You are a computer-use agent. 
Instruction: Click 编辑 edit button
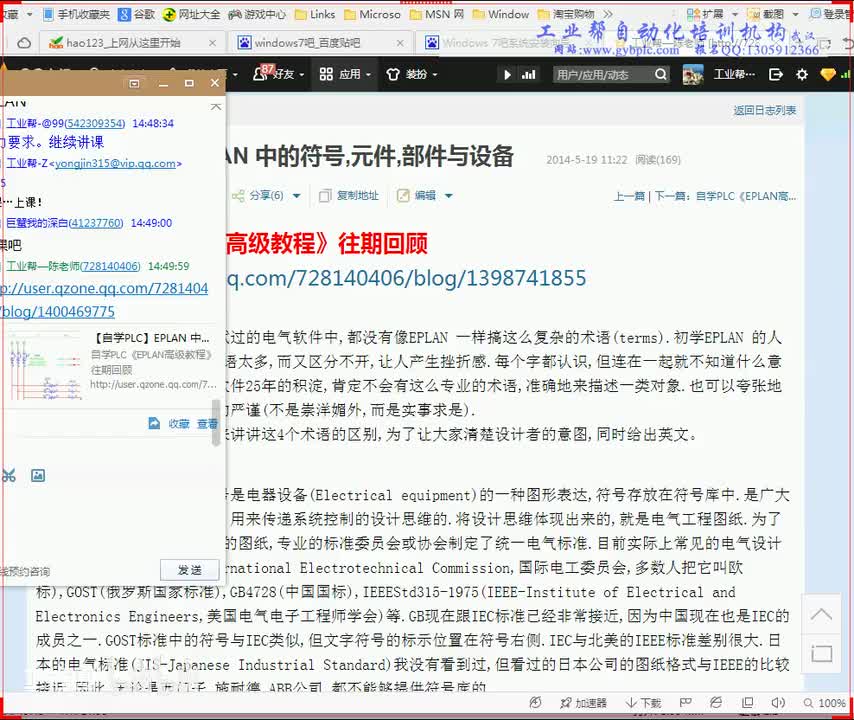tap(417, 196)
